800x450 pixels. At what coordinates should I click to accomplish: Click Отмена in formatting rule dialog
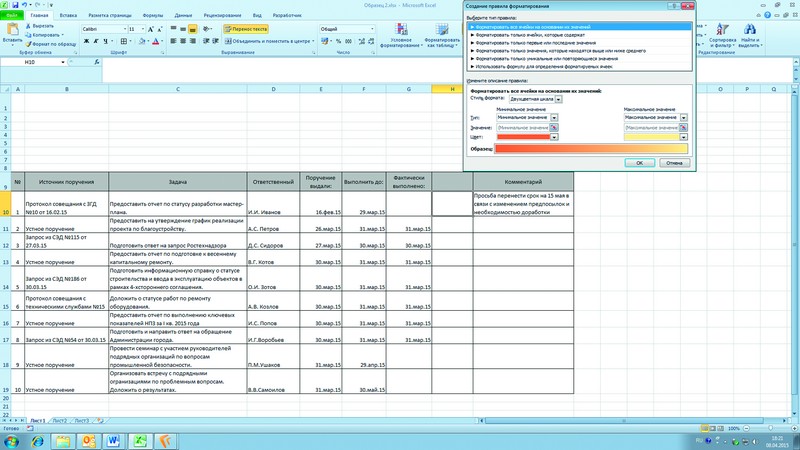click(674, 163)
